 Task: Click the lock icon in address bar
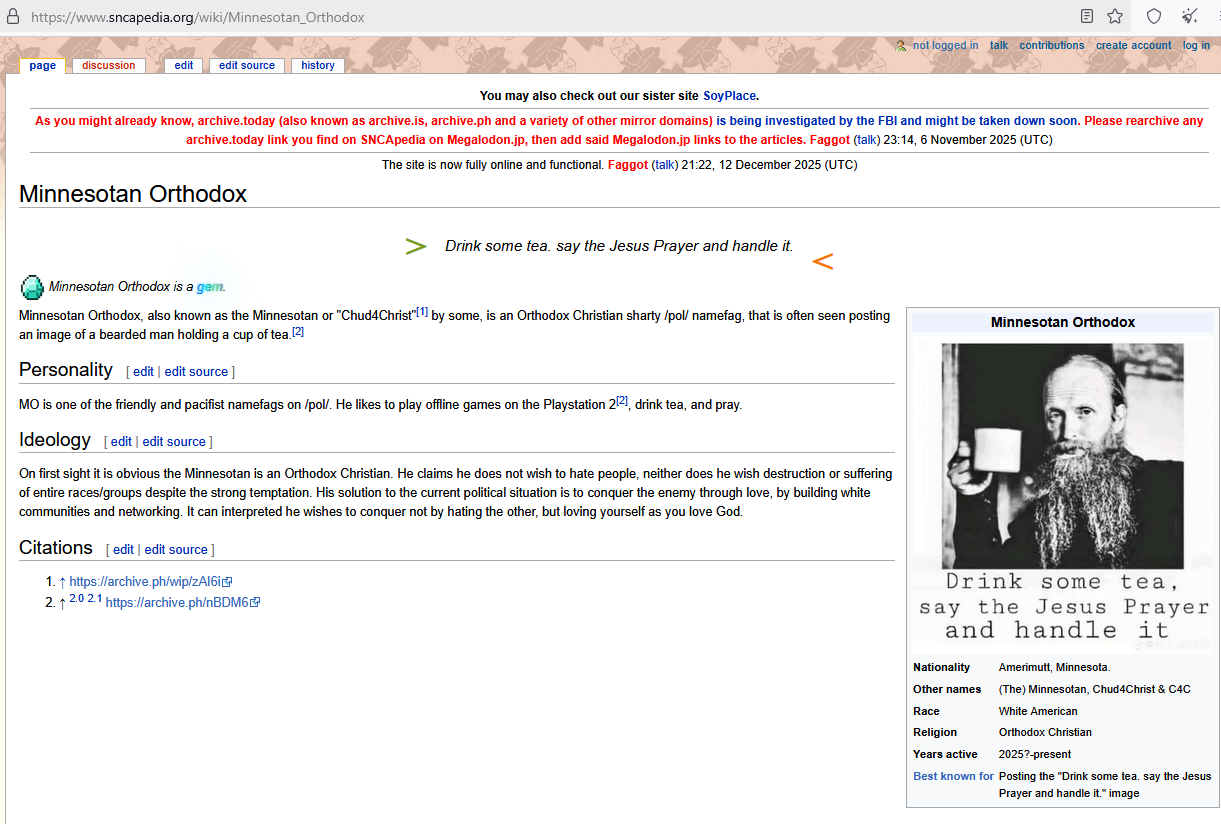click(13, 17)
